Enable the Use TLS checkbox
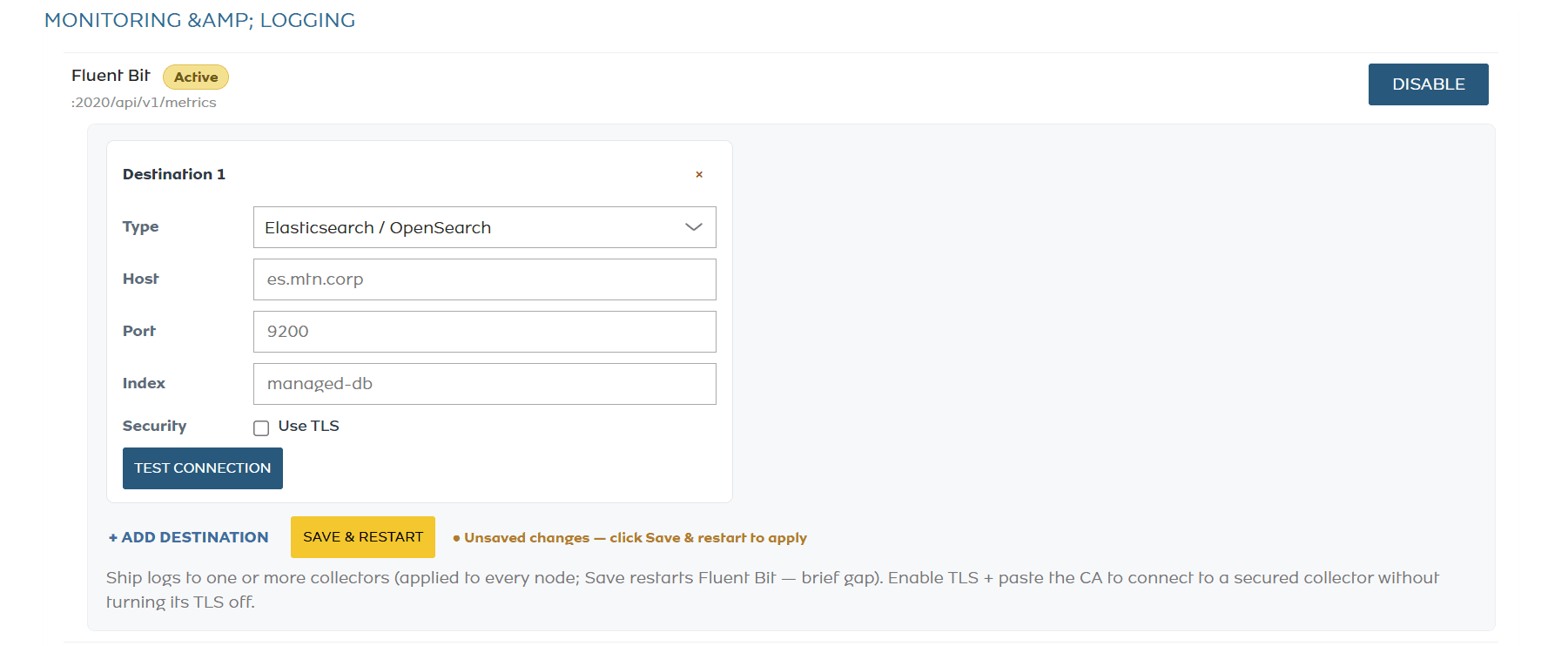 [261, 427]
